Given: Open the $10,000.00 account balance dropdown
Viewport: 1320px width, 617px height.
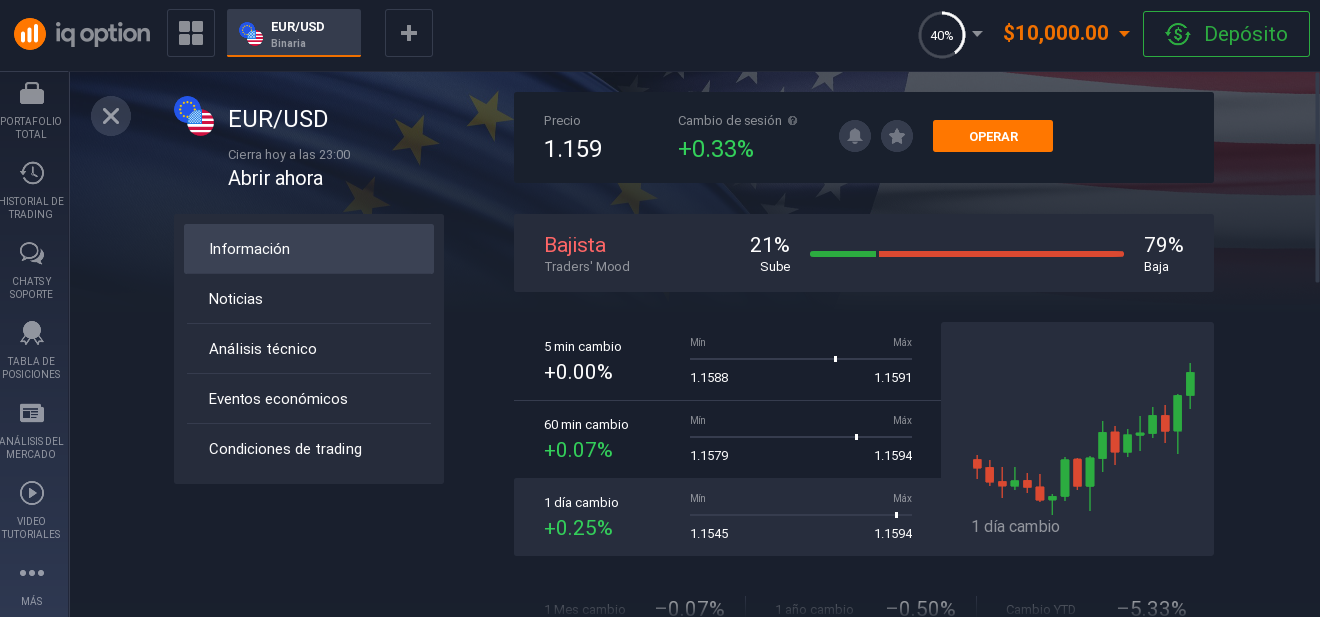Looking at the screenshot, I should tap(1066, 33).
